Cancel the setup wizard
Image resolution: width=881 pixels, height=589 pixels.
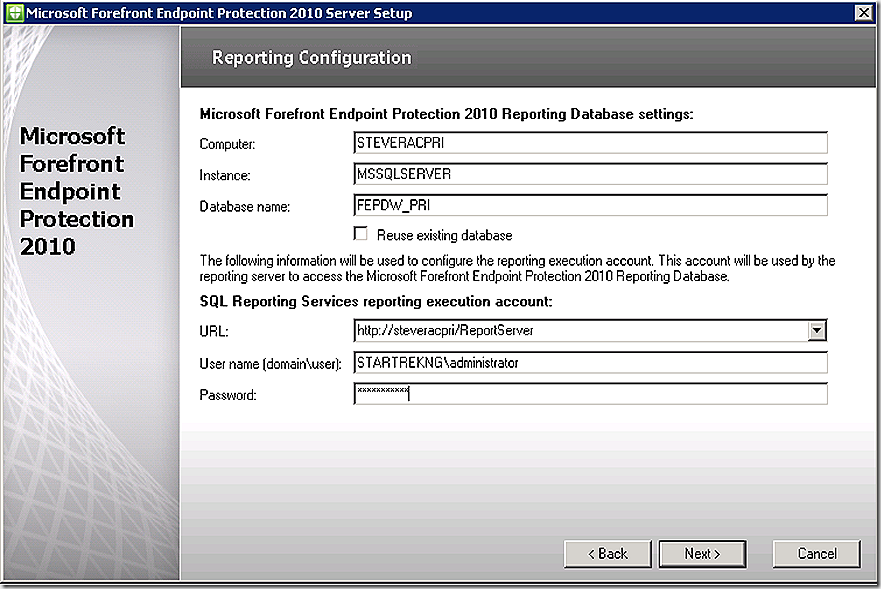[816, 554]
